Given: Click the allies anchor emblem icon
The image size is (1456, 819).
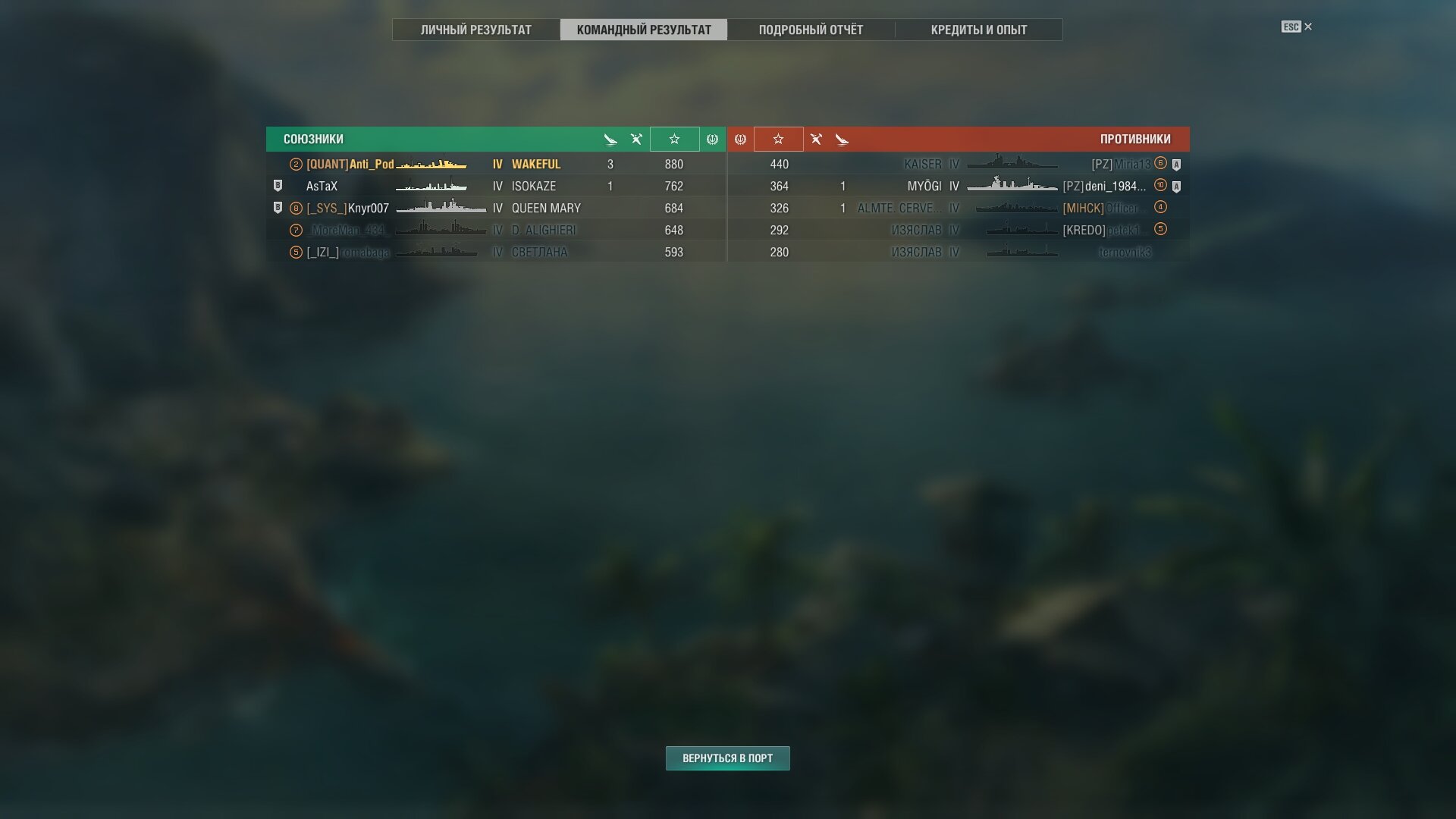Looking at the screenshot, I should [x=712, y=140].
